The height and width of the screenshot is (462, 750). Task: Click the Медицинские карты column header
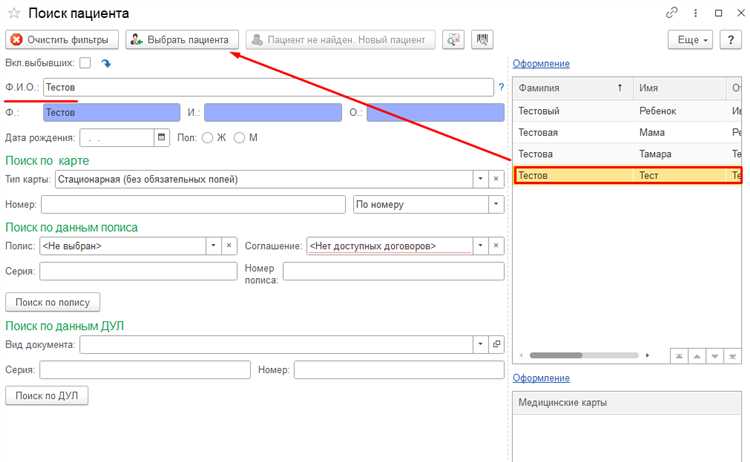point(627,403)
